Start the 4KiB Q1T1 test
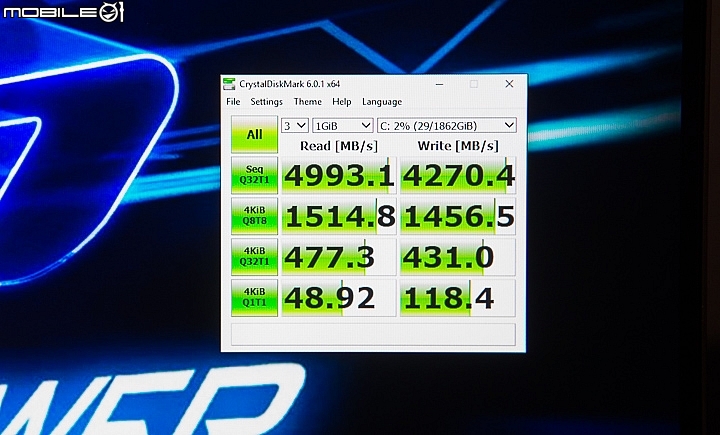Viewport: 720px width, 435px height. [254, 298]
